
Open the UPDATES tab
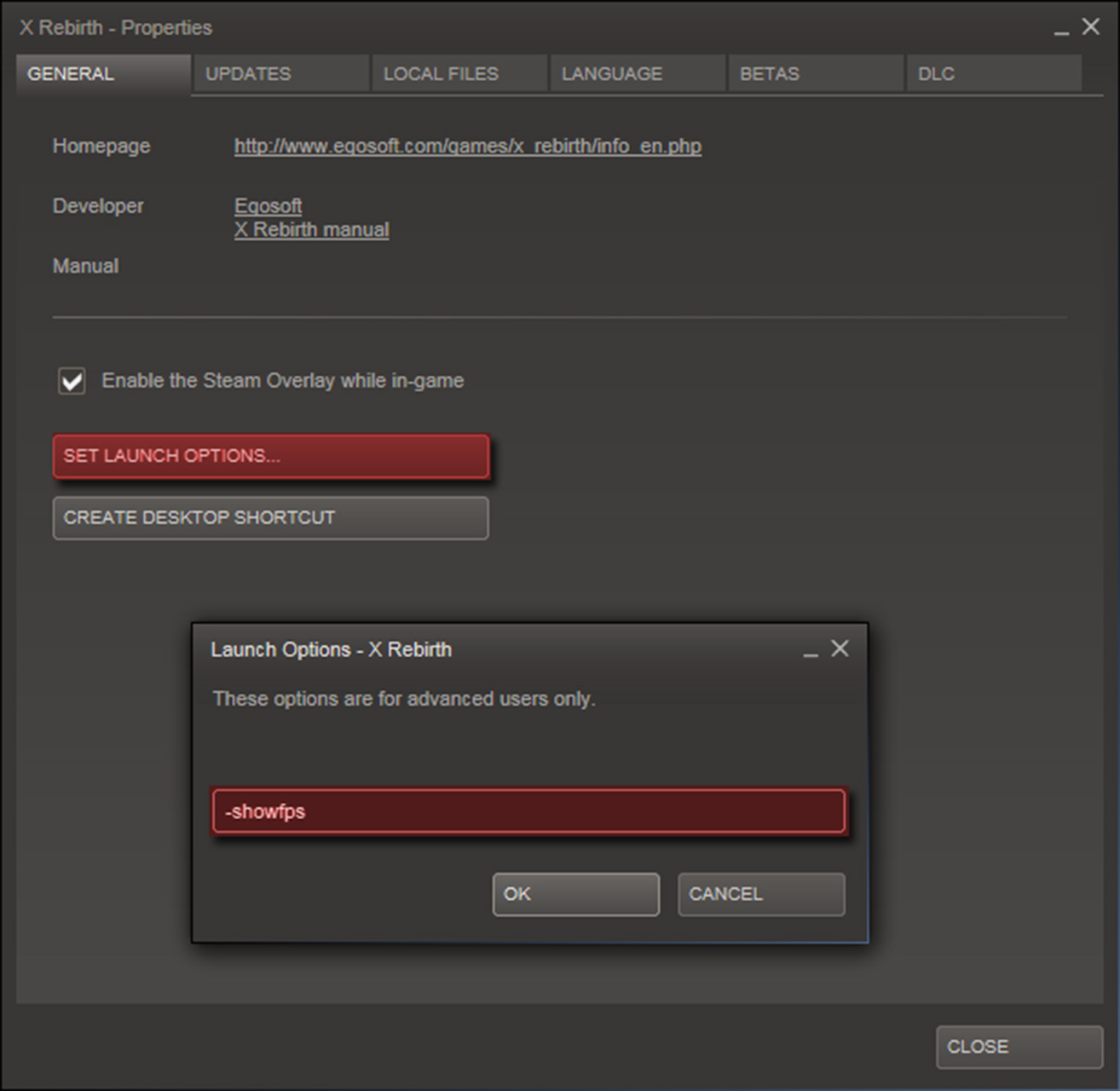click(281, 74)
